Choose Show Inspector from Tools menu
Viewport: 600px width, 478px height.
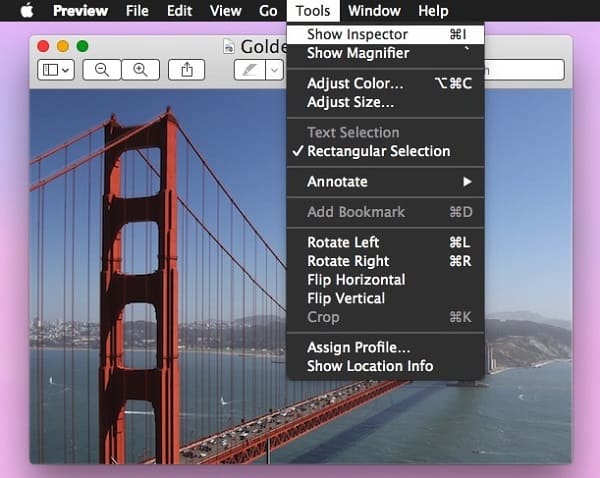[357, 34]
